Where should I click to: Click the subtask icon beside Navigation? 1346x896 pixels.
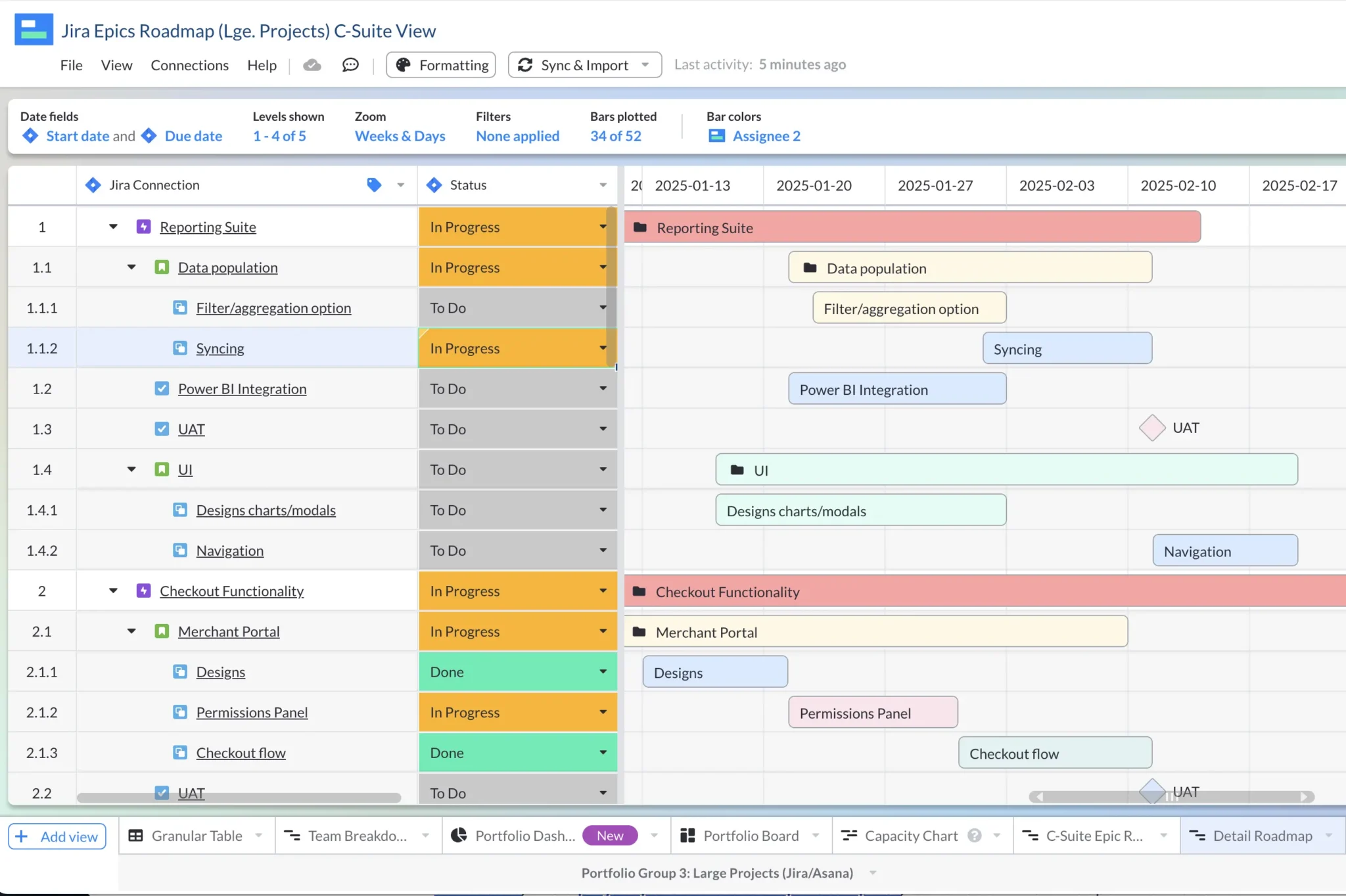pyautogui.click(x=180, y=550)
